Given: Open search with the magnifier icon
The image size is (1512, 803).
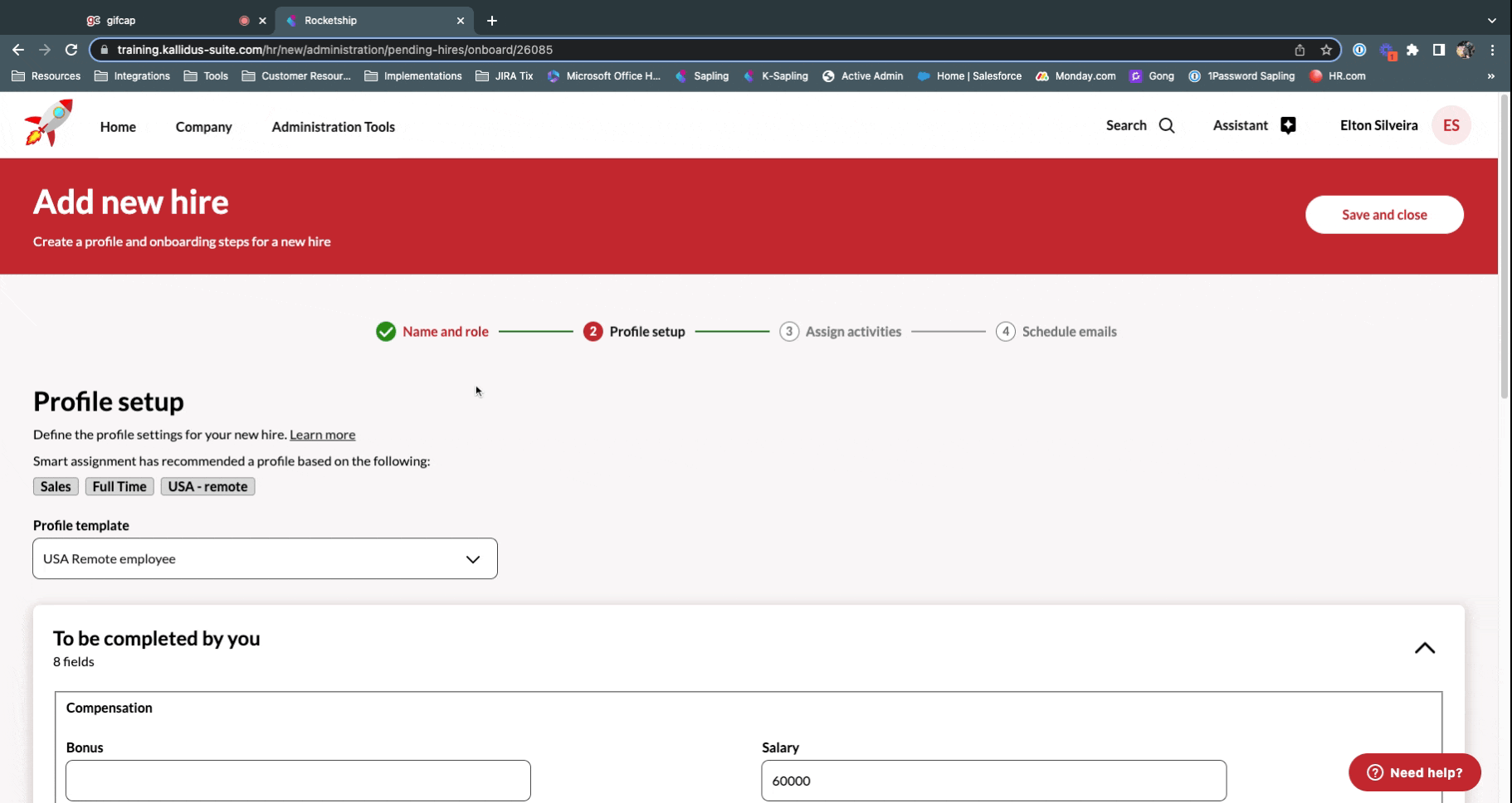Looking at the screenshot, I should [1166, 126].
